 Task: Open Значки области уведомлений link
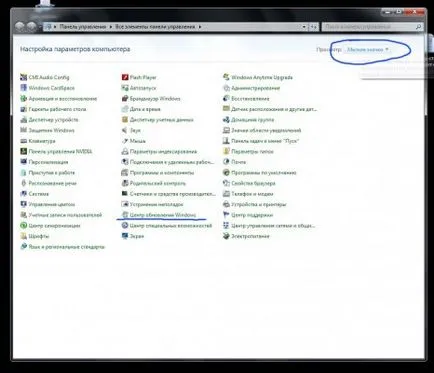266,130
